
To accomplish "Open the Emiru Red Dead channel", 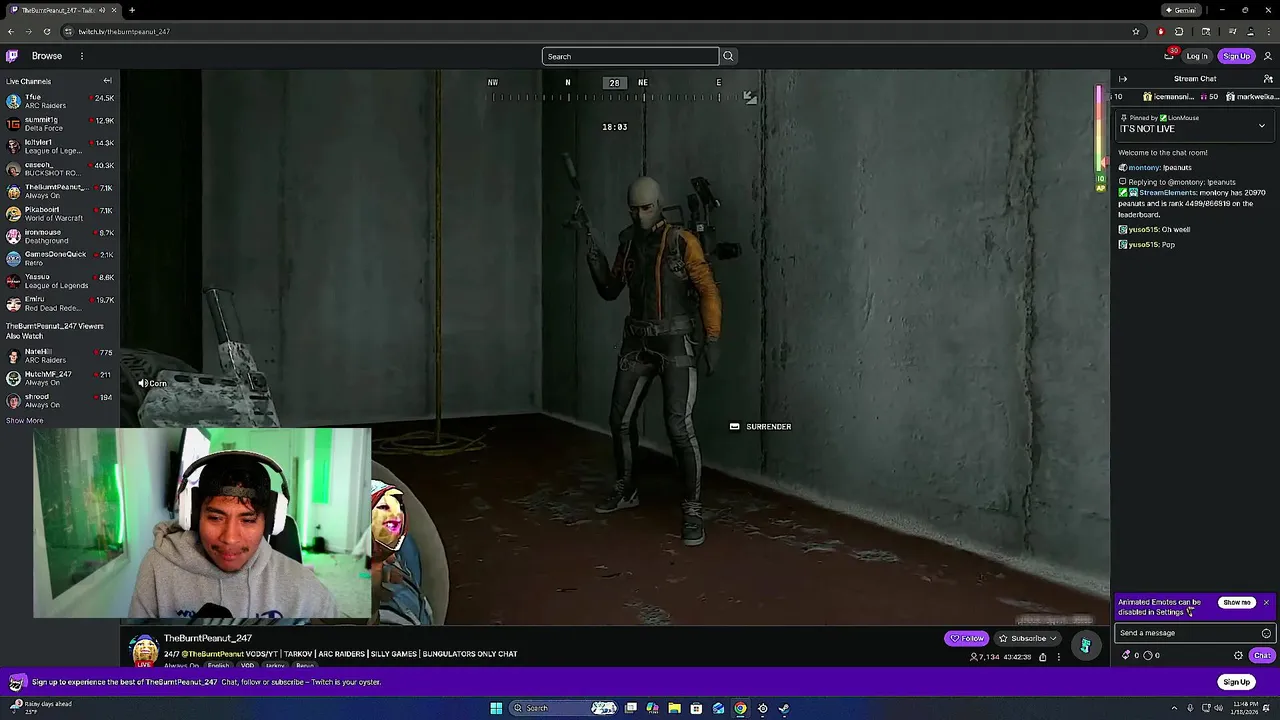I will [60, 303].
